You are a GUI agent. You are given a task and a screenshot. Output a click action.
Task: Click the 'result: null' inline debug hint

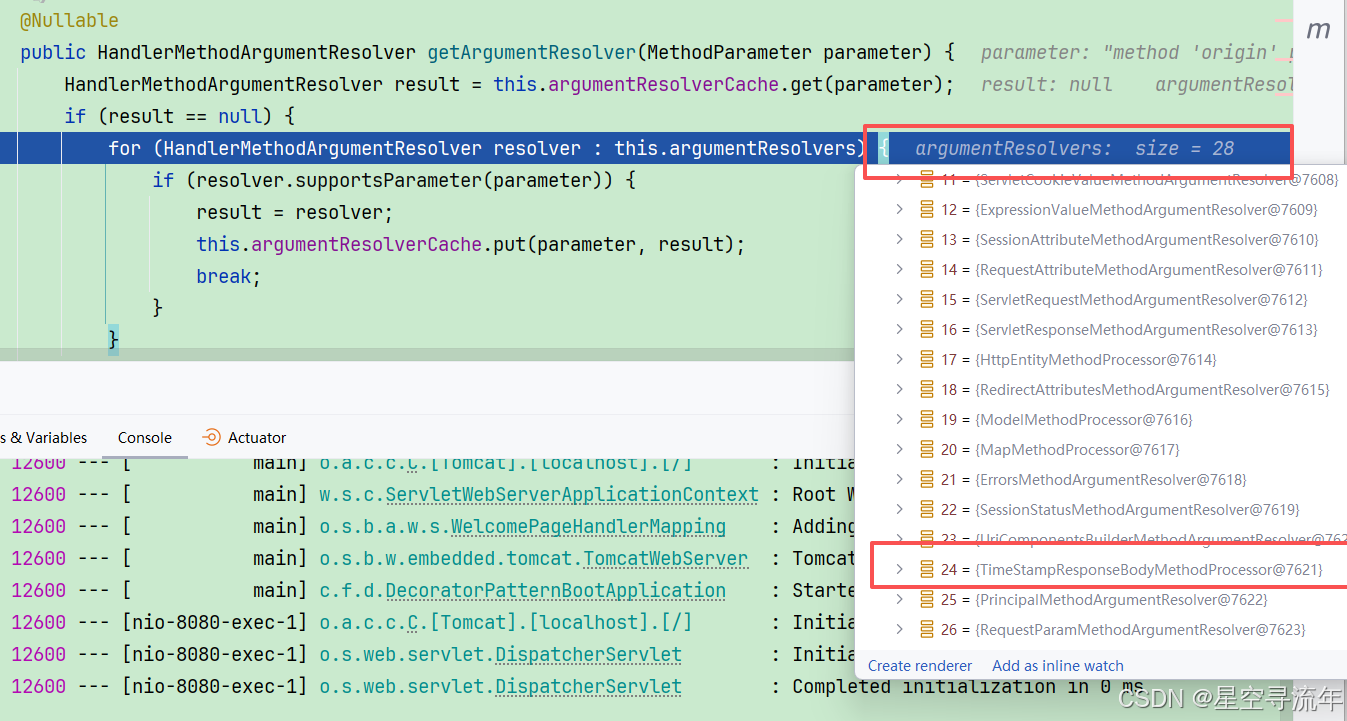point(1046,84)
